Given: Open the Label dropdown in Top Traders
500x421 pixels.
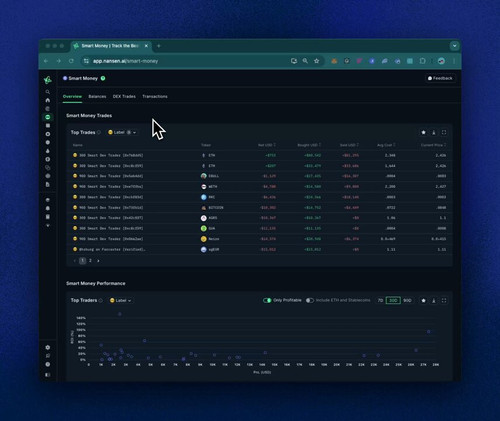Looking at the screenshot, I should 120,300.
